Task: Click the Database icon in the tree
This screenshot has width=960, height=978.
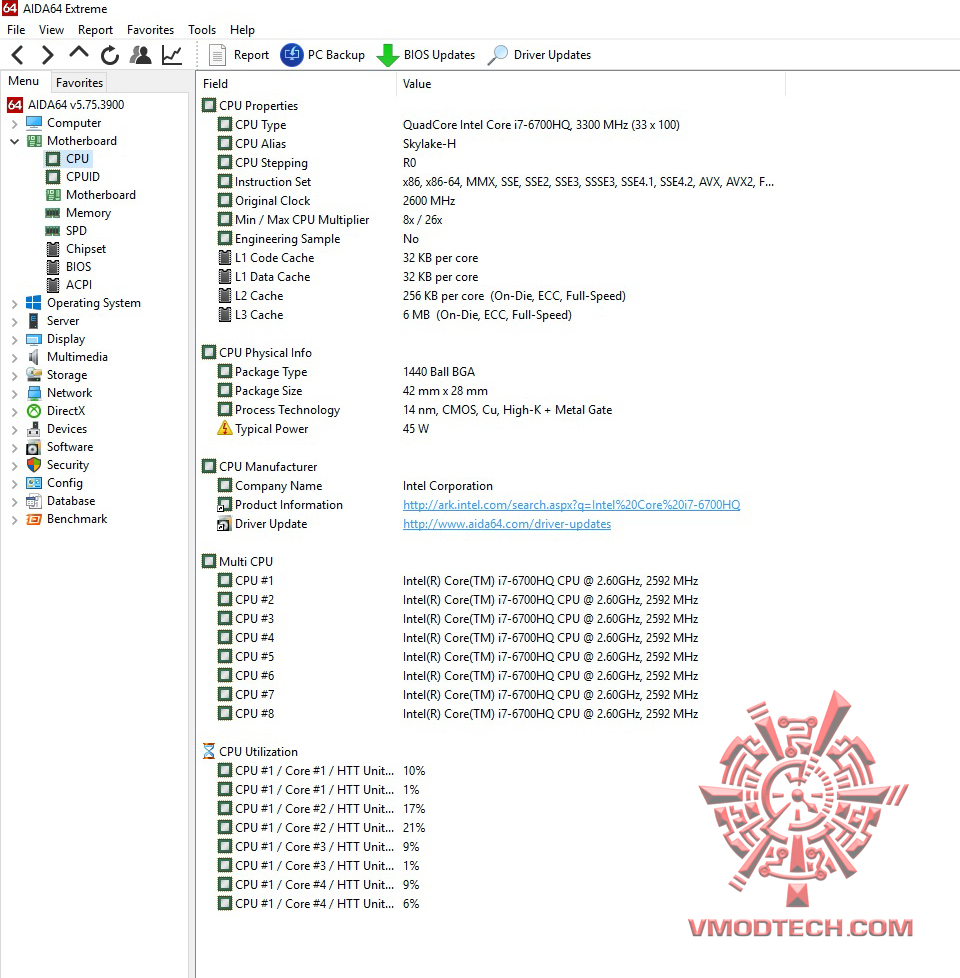Action: (34, 501)
